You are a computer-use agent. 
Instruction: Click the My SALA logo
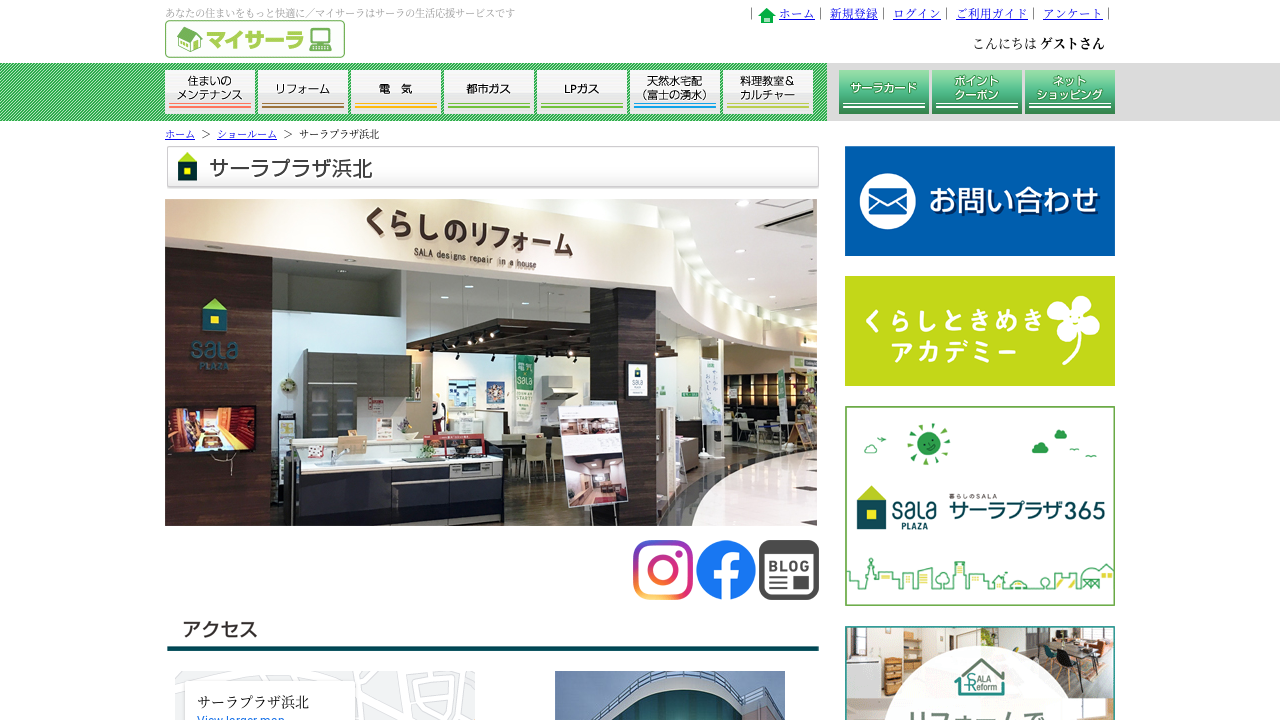(x=255, y=39)
